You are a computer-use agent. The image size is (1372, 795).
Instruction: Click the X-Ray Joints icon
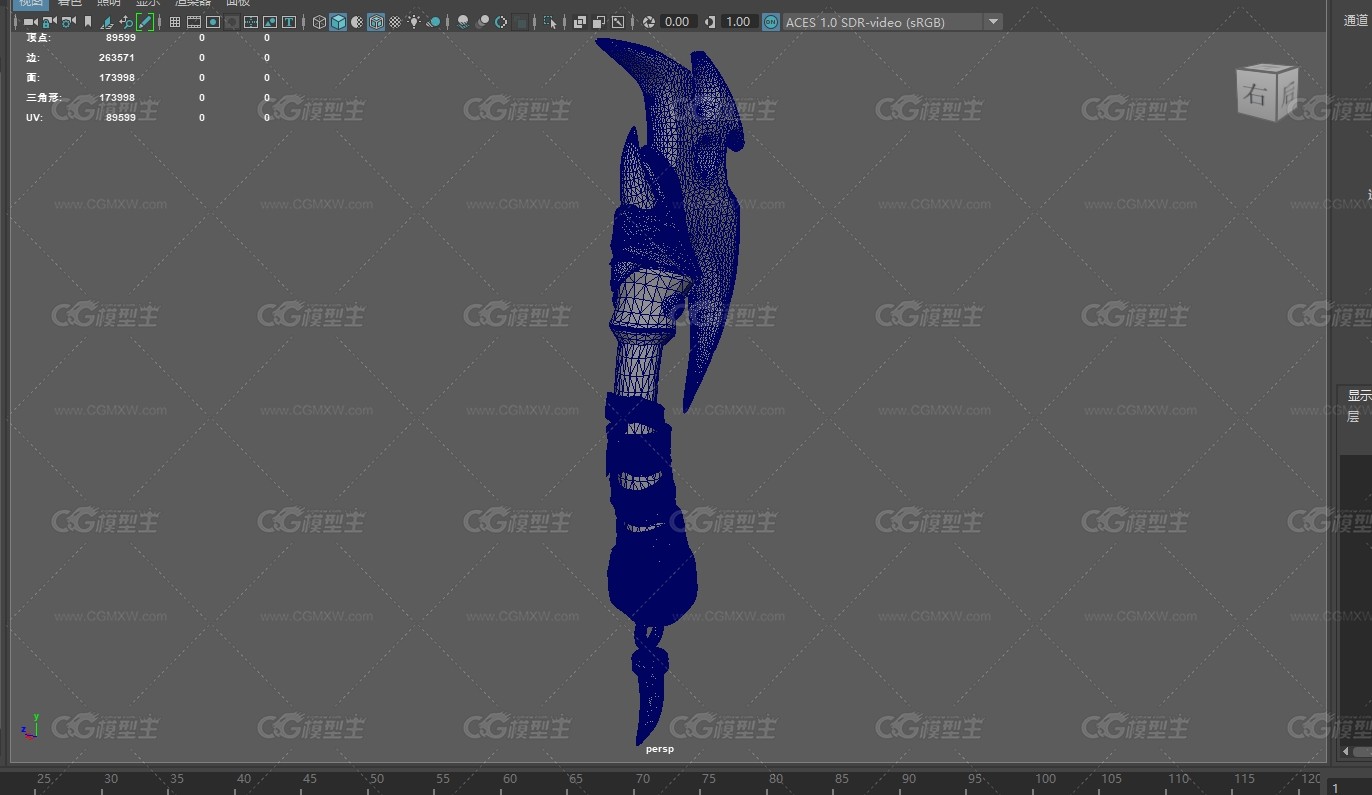point(618,21)
